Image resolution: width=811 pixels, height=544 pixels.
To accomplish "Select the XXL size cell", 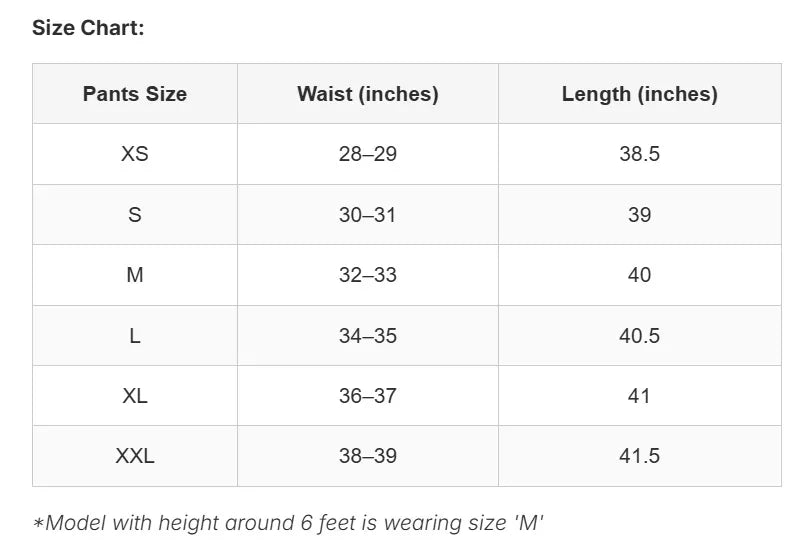I will (135, 456).
